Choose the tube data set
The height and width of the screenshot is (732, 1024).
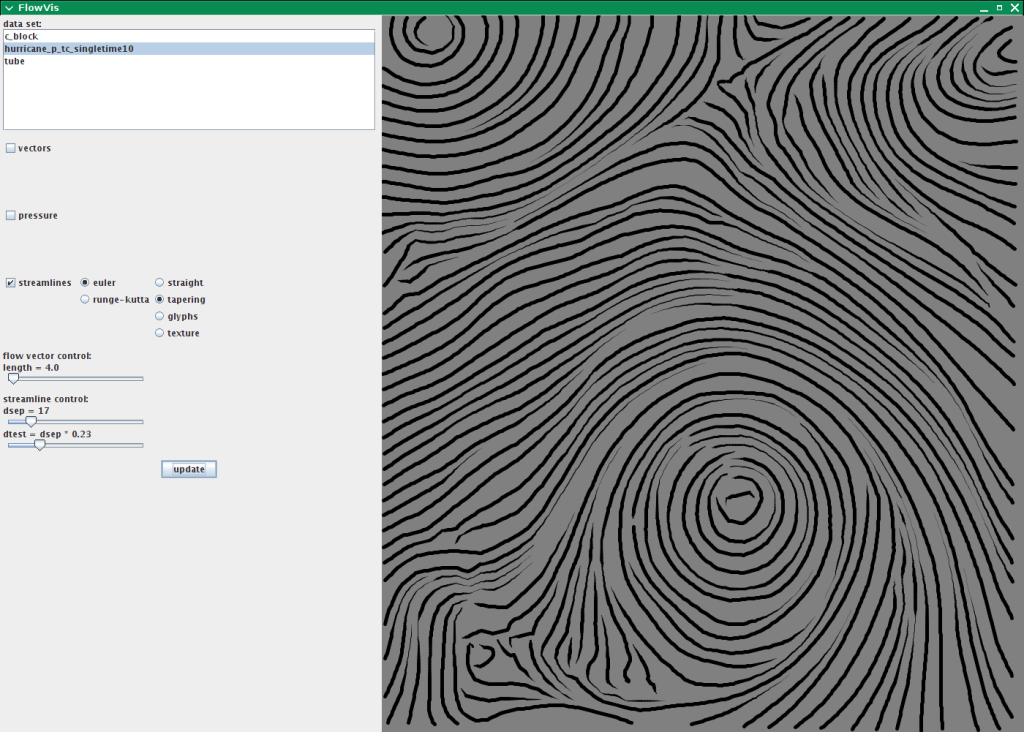[15, 61]
